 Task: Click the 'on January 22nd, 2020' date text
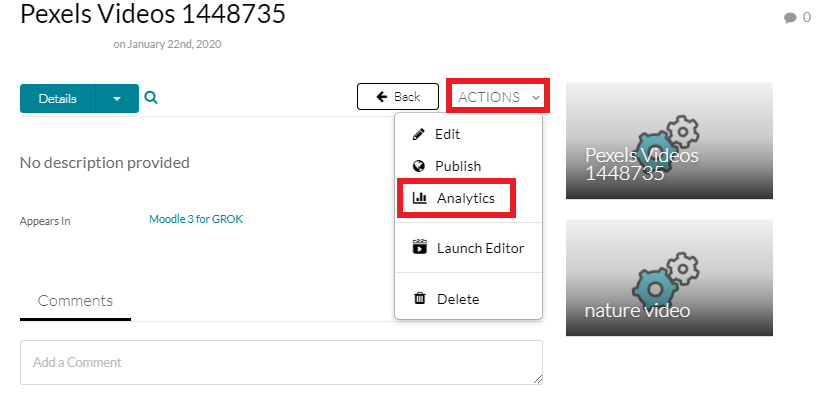tap(167, 44)
